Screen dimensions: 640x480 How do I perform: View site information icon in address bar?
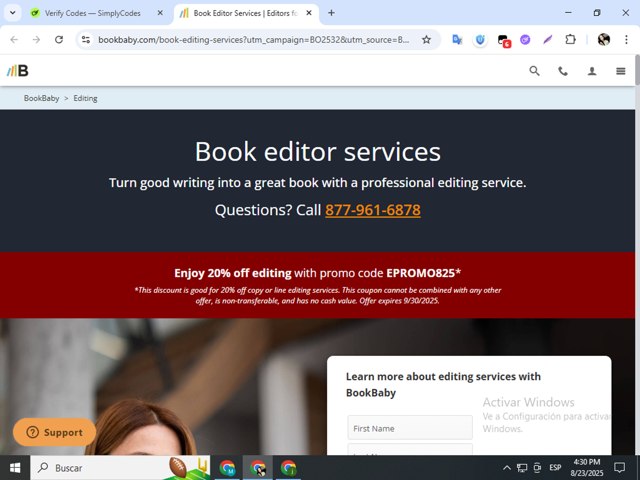86,40
